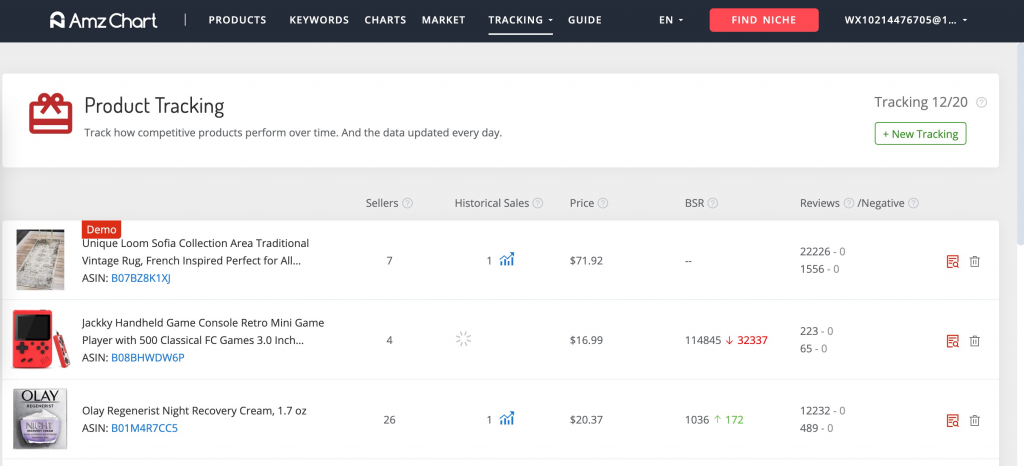Image resolution: width=1024 pixels, height=466 pixels.
Task: Click negative reviews count 1556
Action: pyautogui.click(x=812, y=269)
